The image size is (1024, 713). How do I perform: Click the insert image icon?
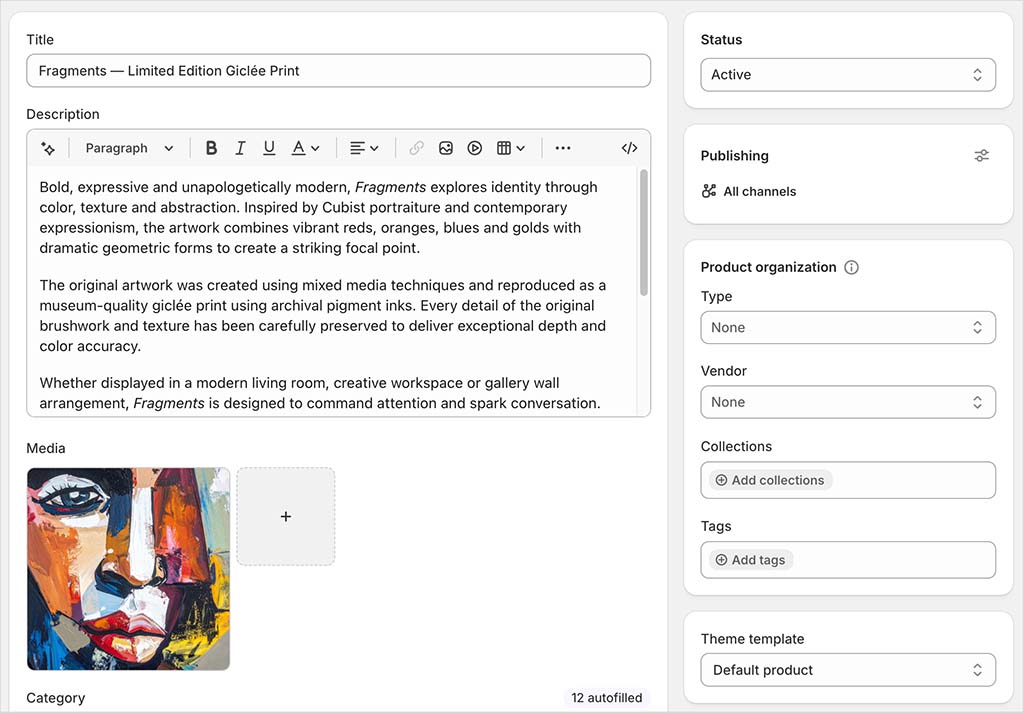pos(446,148)
